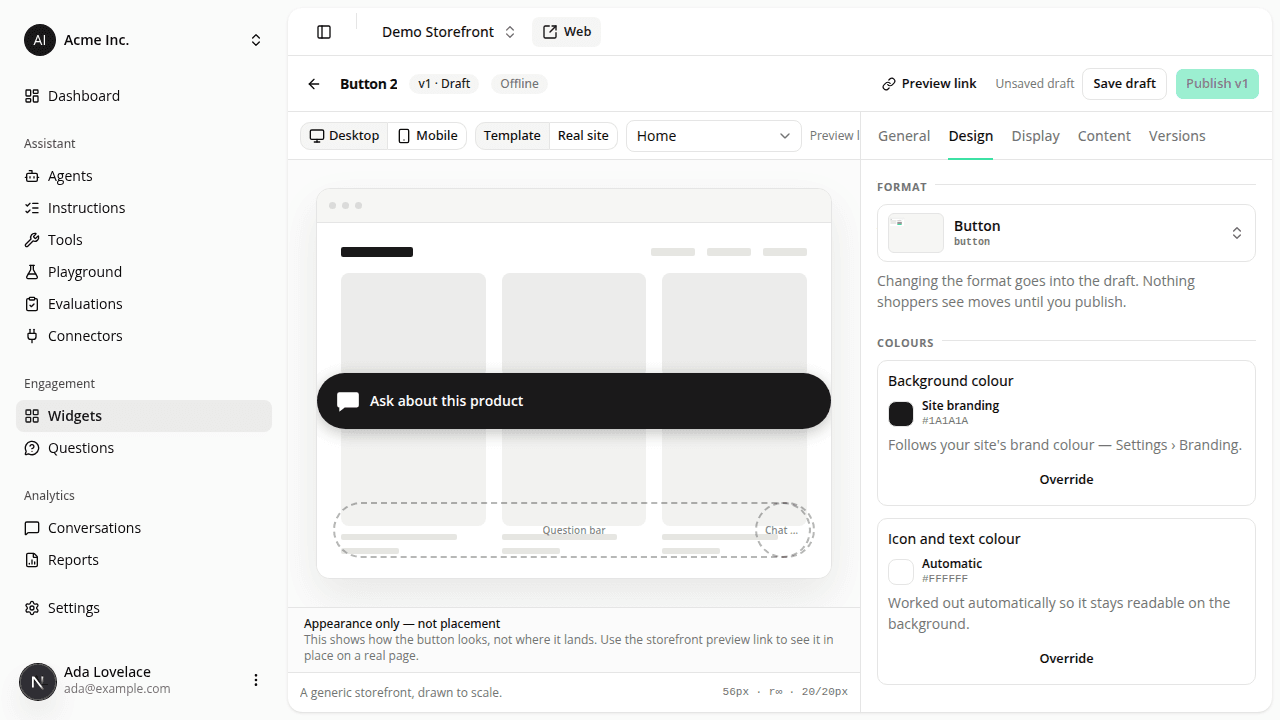Viewport: 1280px width, 720px height.
Task: Switch the preview to Mobile
Action: tap(427, 136)
